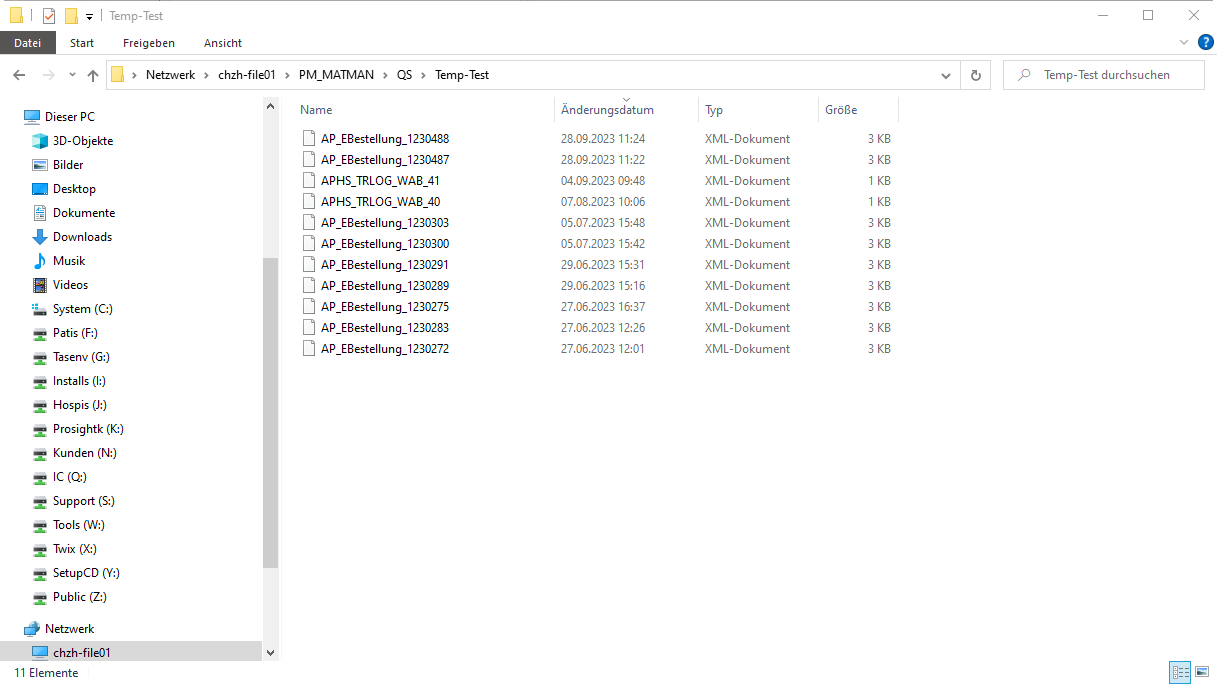Select Installs (I:) network drive
Image resolution: width=1217 pixels, height=684 pixels.
click(x=79, y=381)
